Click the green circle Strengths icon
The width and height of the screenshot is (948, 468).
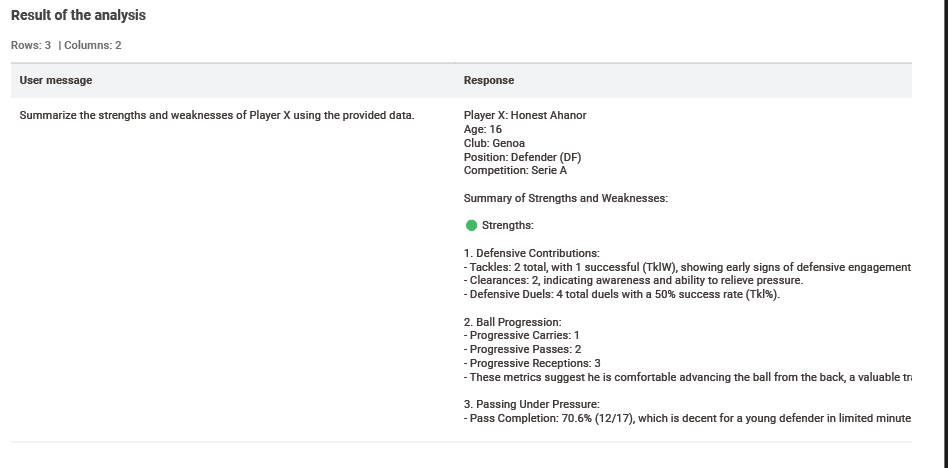[x=472, y=226]
